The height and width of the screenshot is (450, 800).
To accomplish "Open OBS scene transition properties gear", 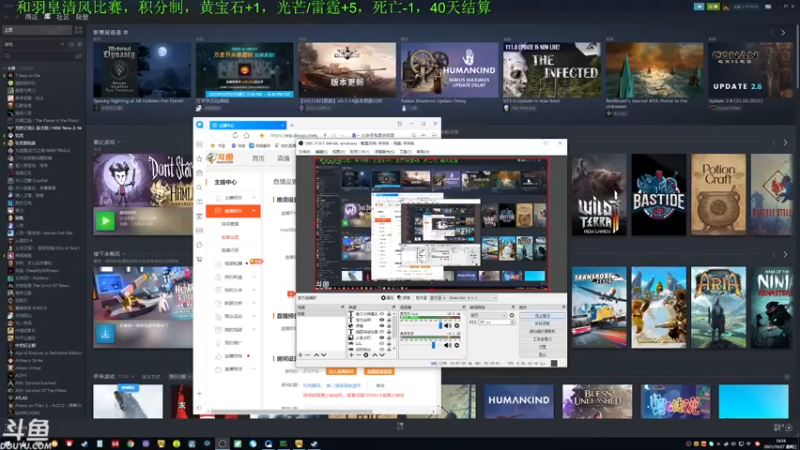I will pos(512,315).
